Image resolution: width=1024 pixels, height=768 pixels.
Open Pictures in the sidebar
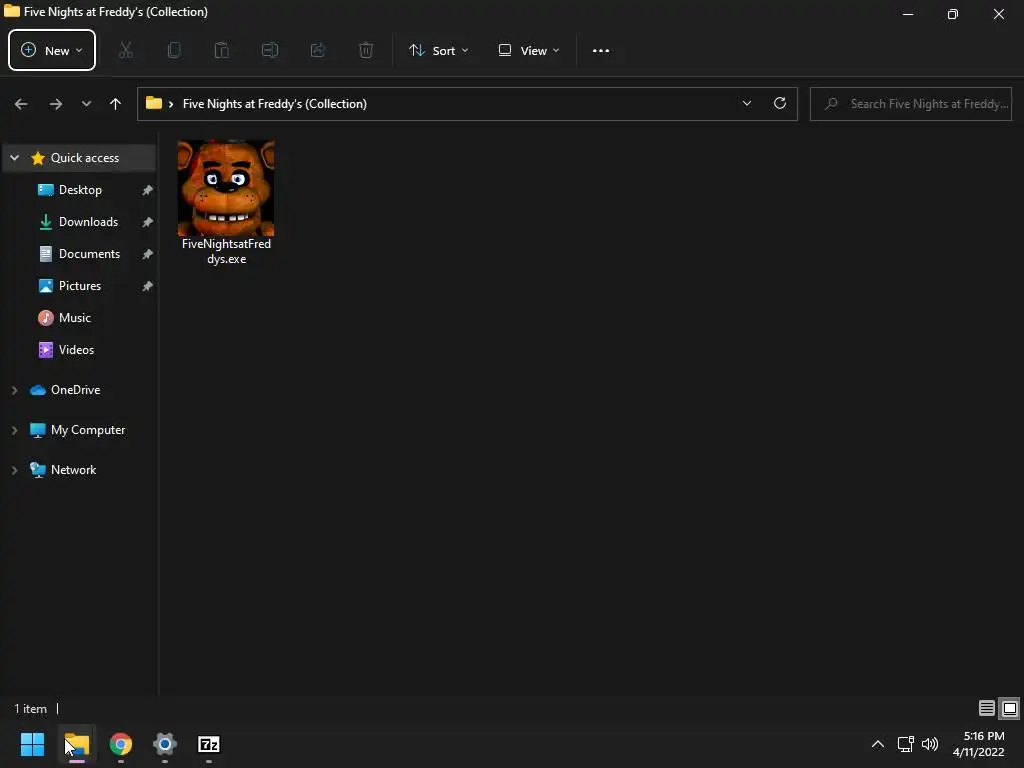(80, 285)
